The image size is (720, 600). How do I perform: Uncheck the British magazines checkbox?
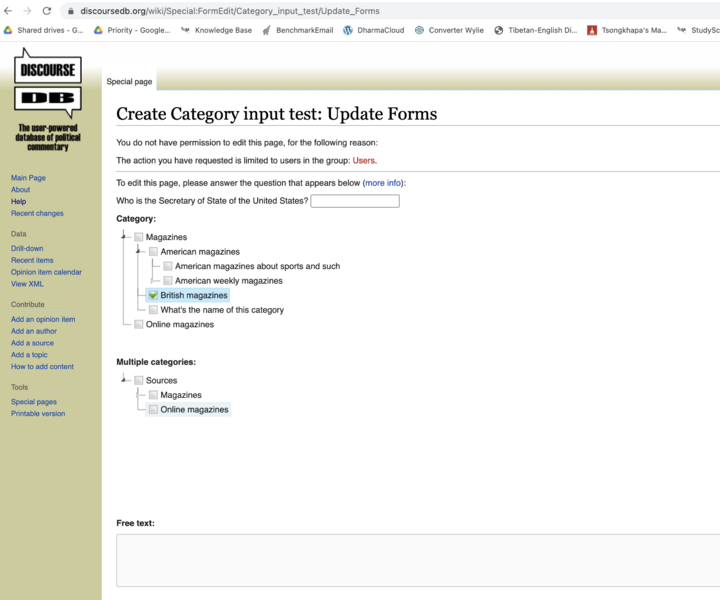[x=153, y=295]
